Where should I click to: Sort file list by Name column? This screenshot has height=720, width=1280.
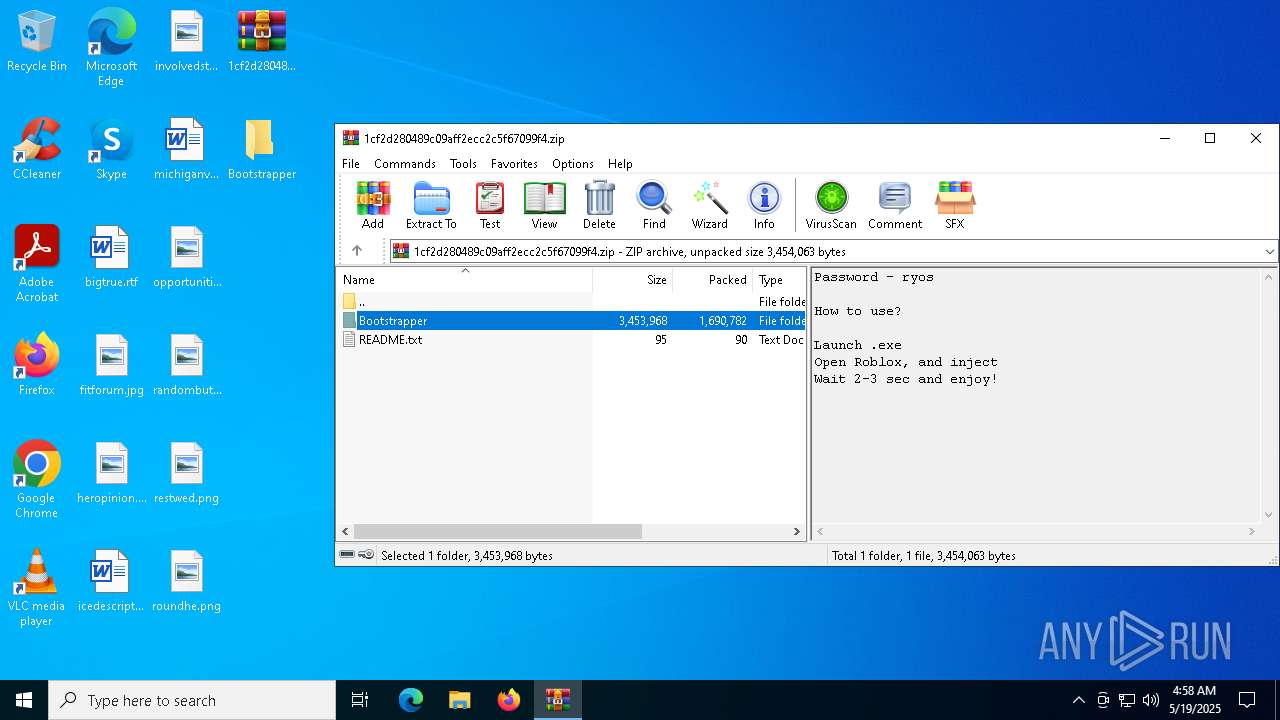[464, 280]
